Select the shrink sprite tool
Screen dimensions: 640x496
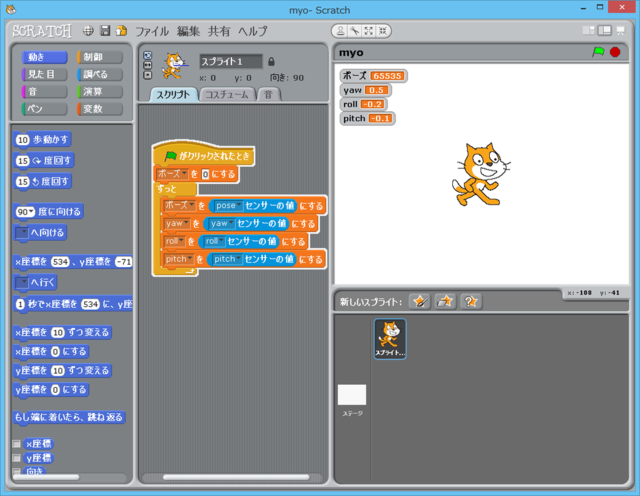tap(382, 31)
